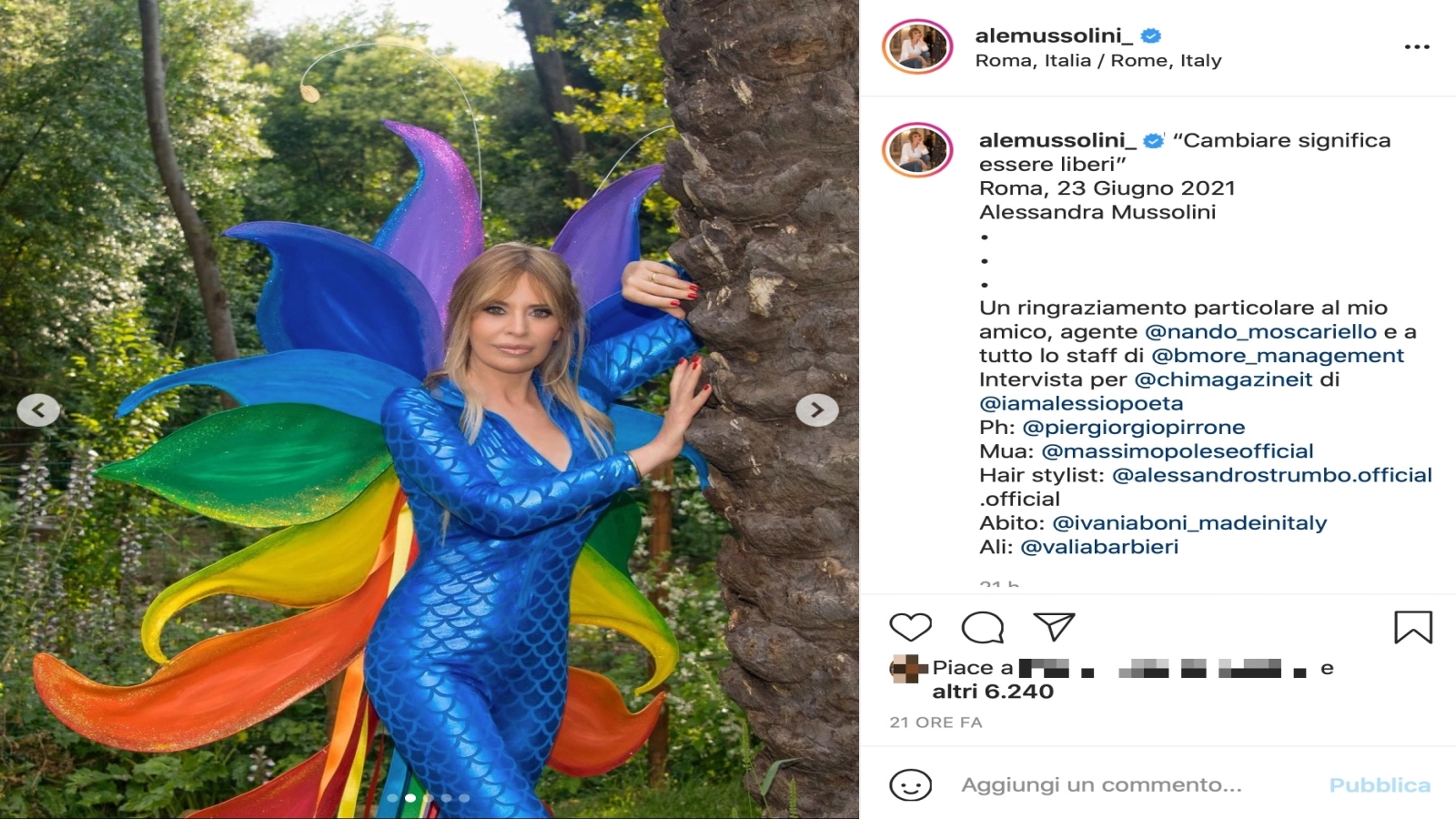Image resolution: width=1456 pixels, height=819 pixels.
Task: Save post with bookmark icon
Action: click(1412, 627)
